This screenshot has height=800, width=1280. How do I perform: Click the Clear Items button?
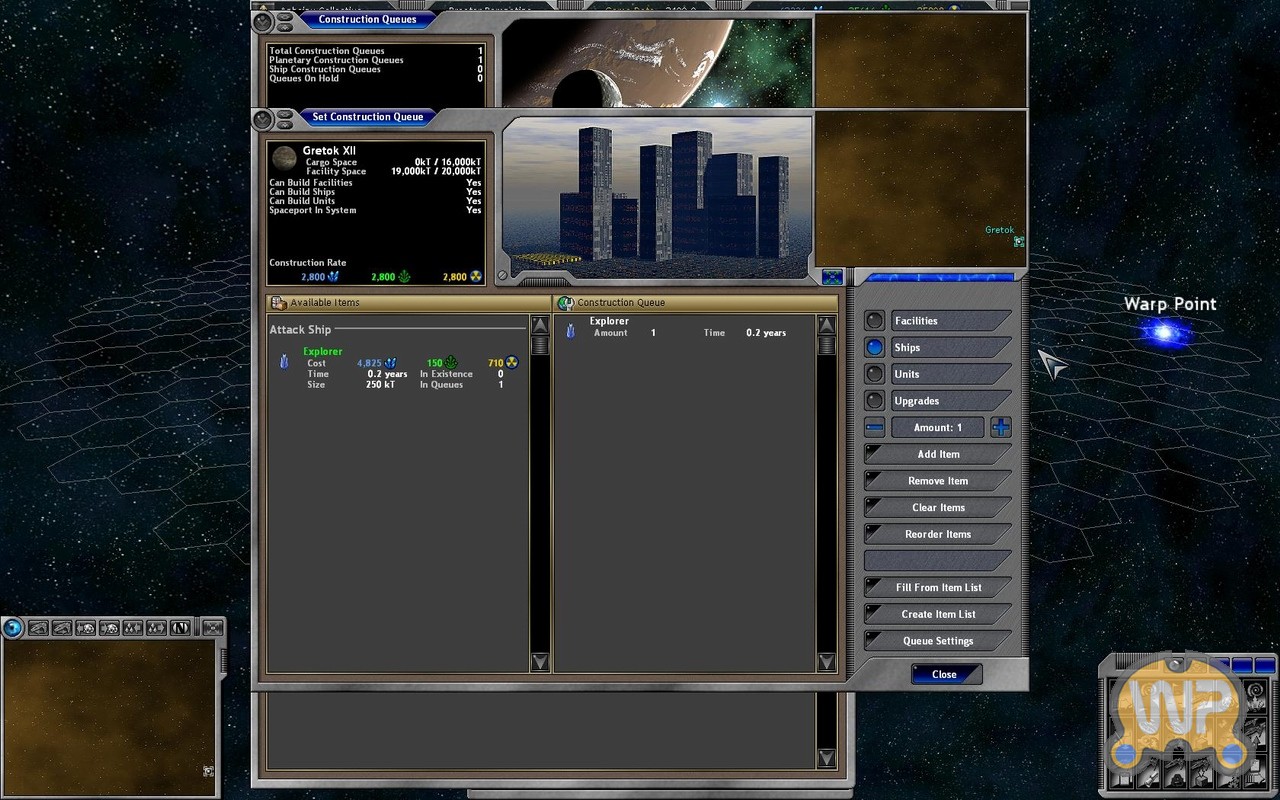pyautogui.click(x=937, y=508)
